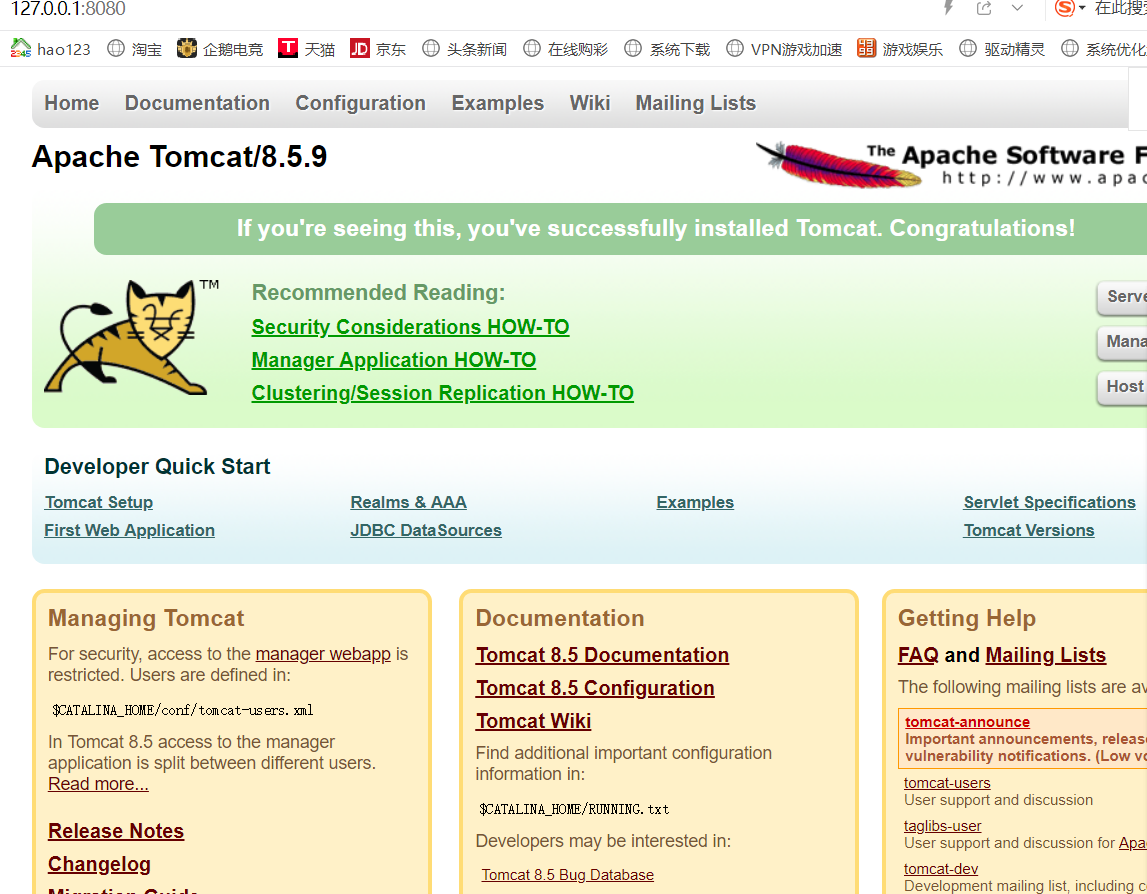This screenshot has height=894, width=1147.
Task: Open Servlet Specifications link
Action: click(x=1050, y=503)
